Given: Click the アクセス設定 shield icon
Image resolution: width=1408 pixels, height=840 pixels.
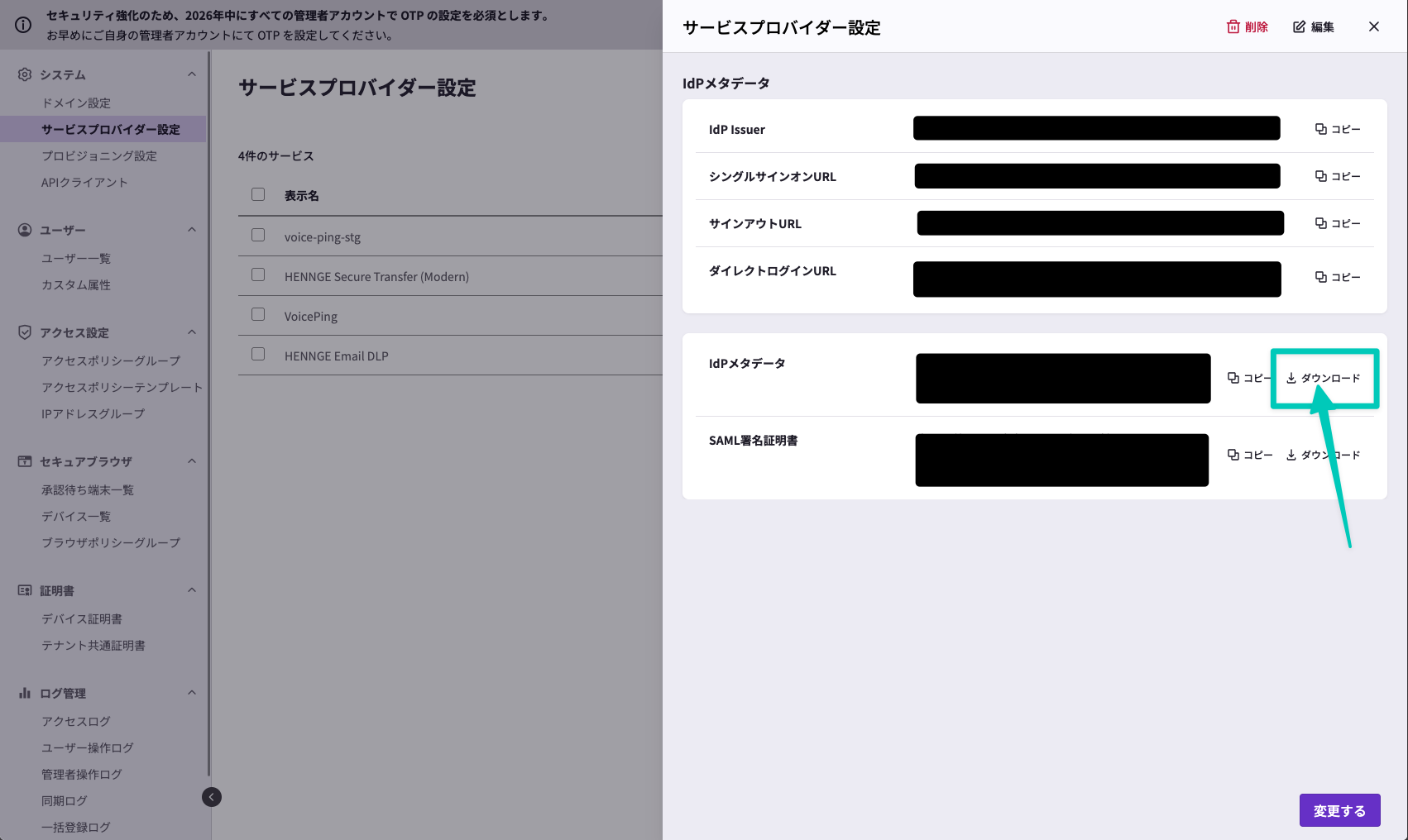Looking at the screenshot, I should pos(25,332).
